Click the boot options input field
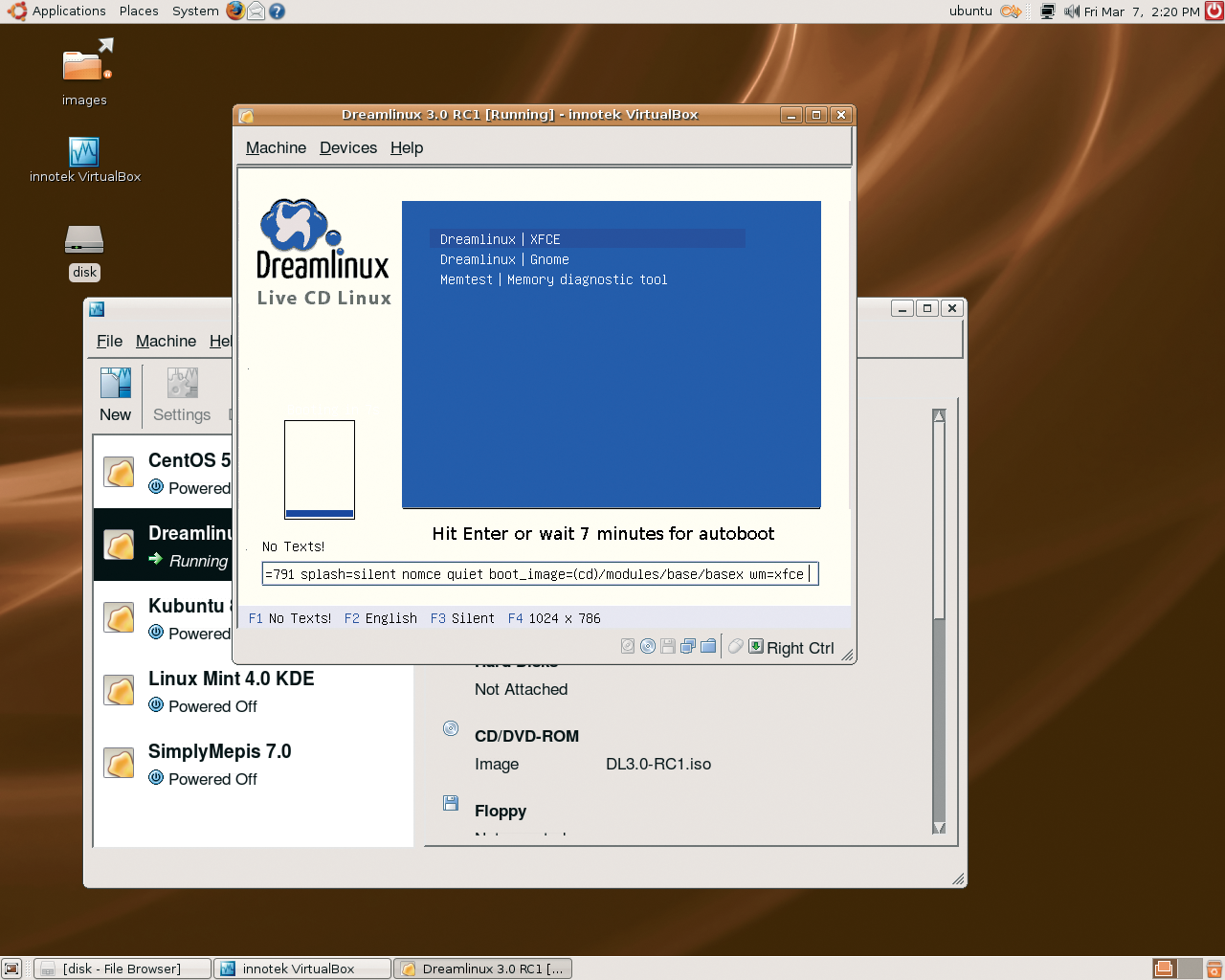Image resolution: width=1225 pixels, height=980 pixels. click(x=540, y=573)
